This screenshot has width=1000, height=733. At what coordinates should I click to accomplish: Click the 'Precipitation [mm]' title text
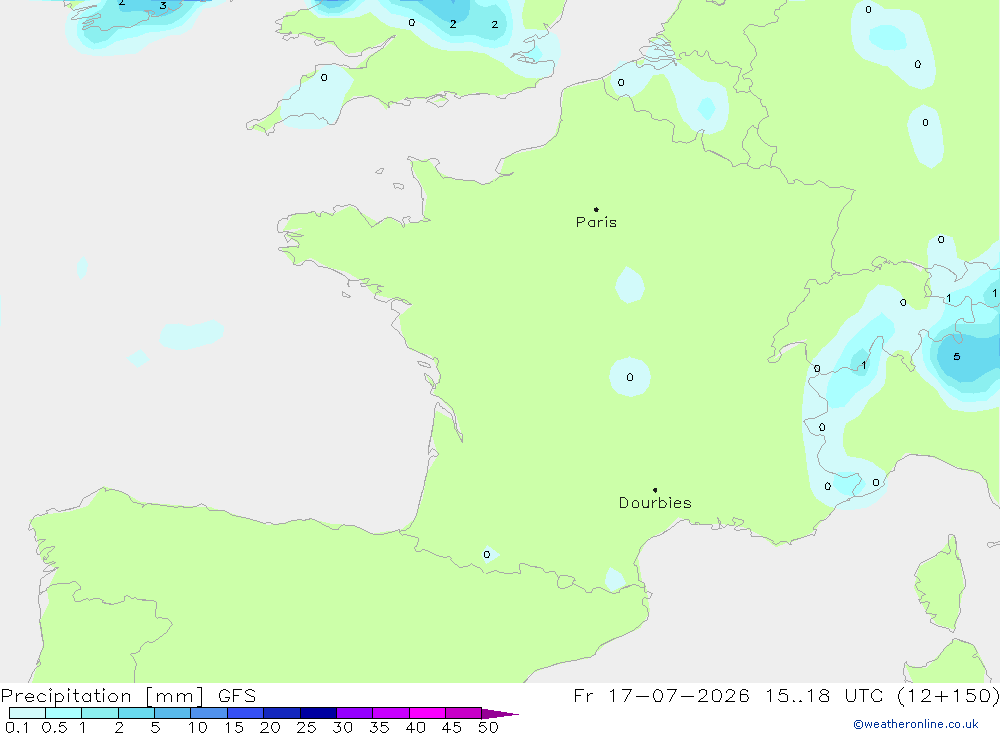click(x=102, y=696)
